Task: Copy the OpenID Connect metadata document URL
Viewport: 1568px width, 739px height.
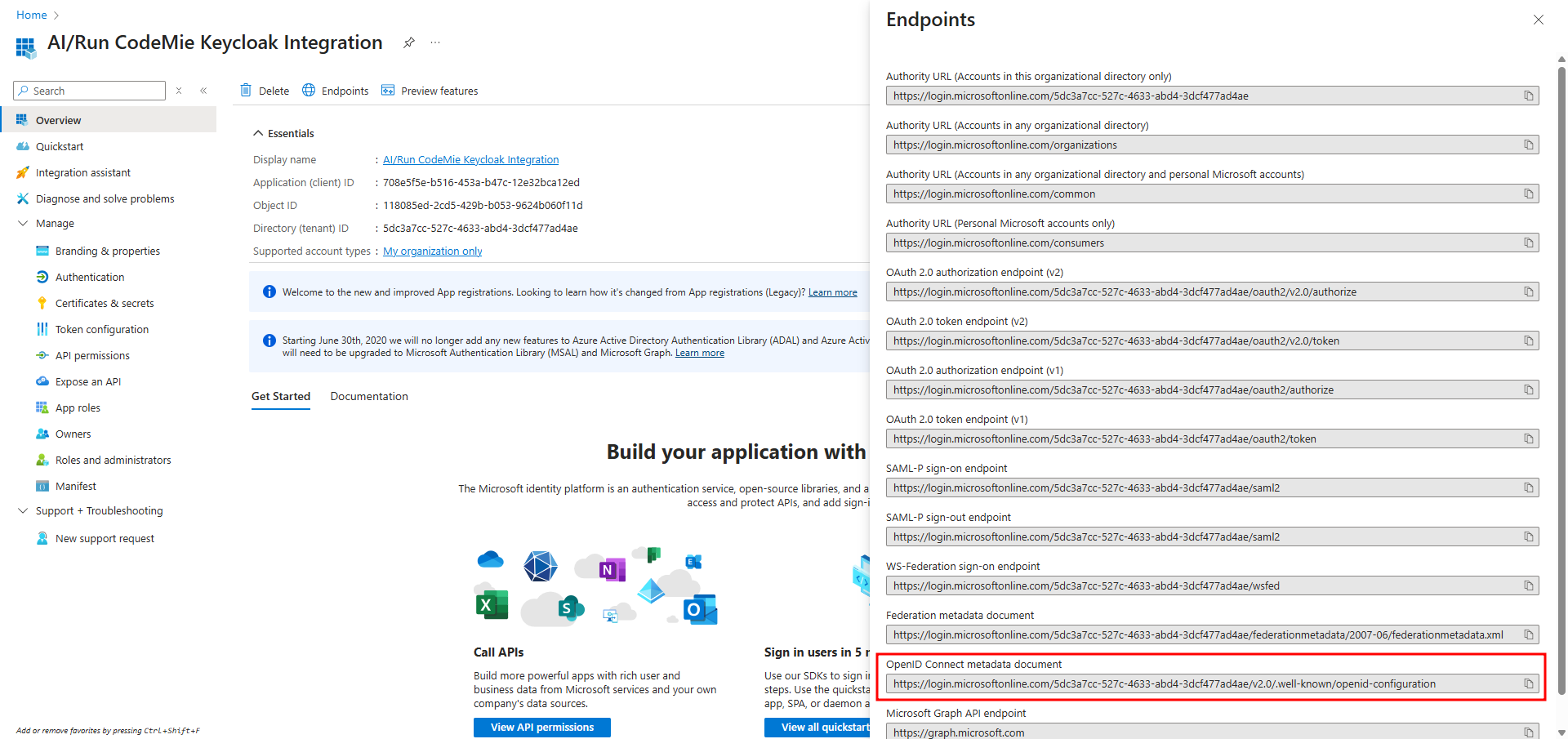Action: 1528,684
